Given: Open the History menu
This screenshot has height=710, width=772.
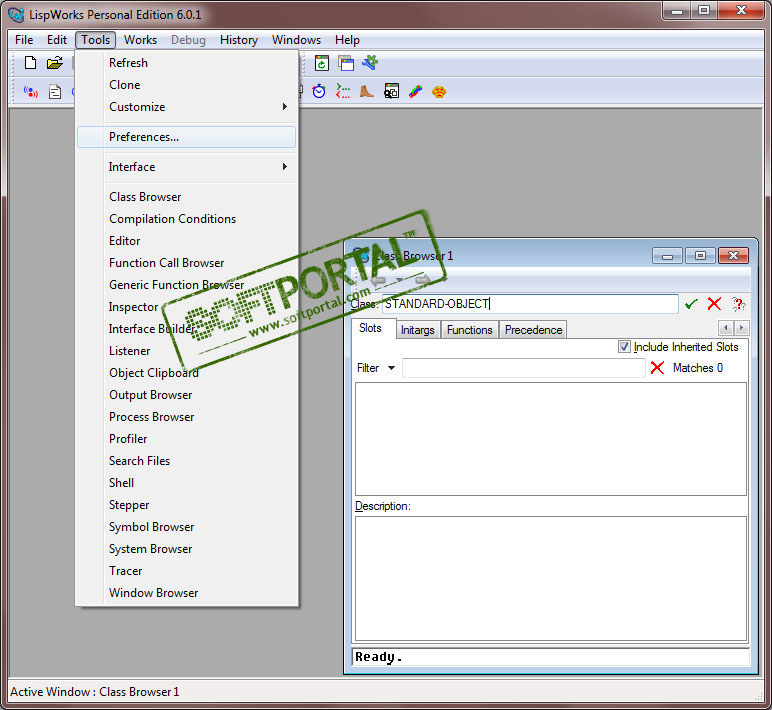Looking at the screenshot, I should (x=239, y=40).
